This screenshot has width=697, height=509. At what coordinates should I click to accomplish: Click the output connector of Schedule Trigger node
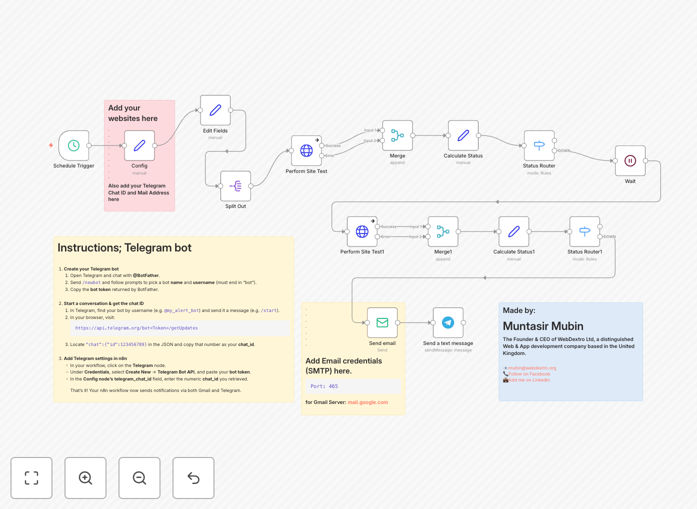tap(89, 145)
